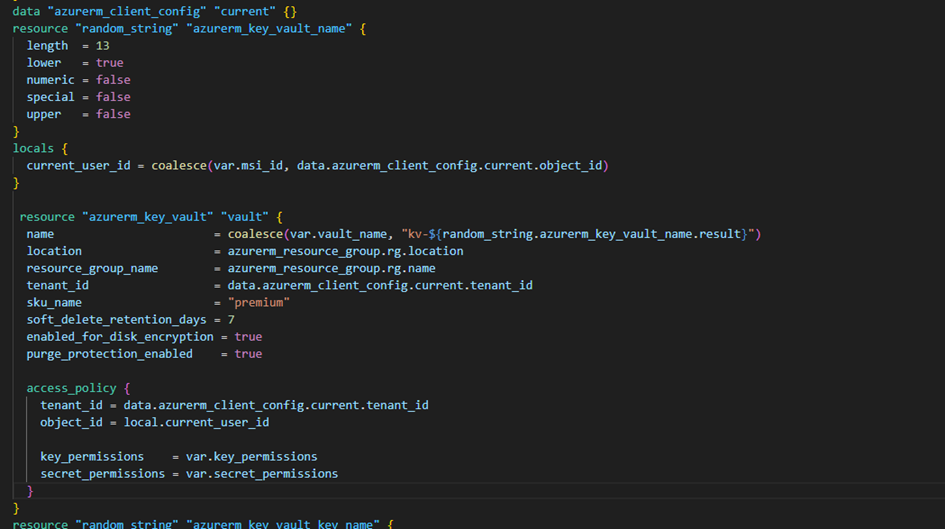The image size is (945, 529).
Task: Click the false value on the special line
Action: point(113,97)
